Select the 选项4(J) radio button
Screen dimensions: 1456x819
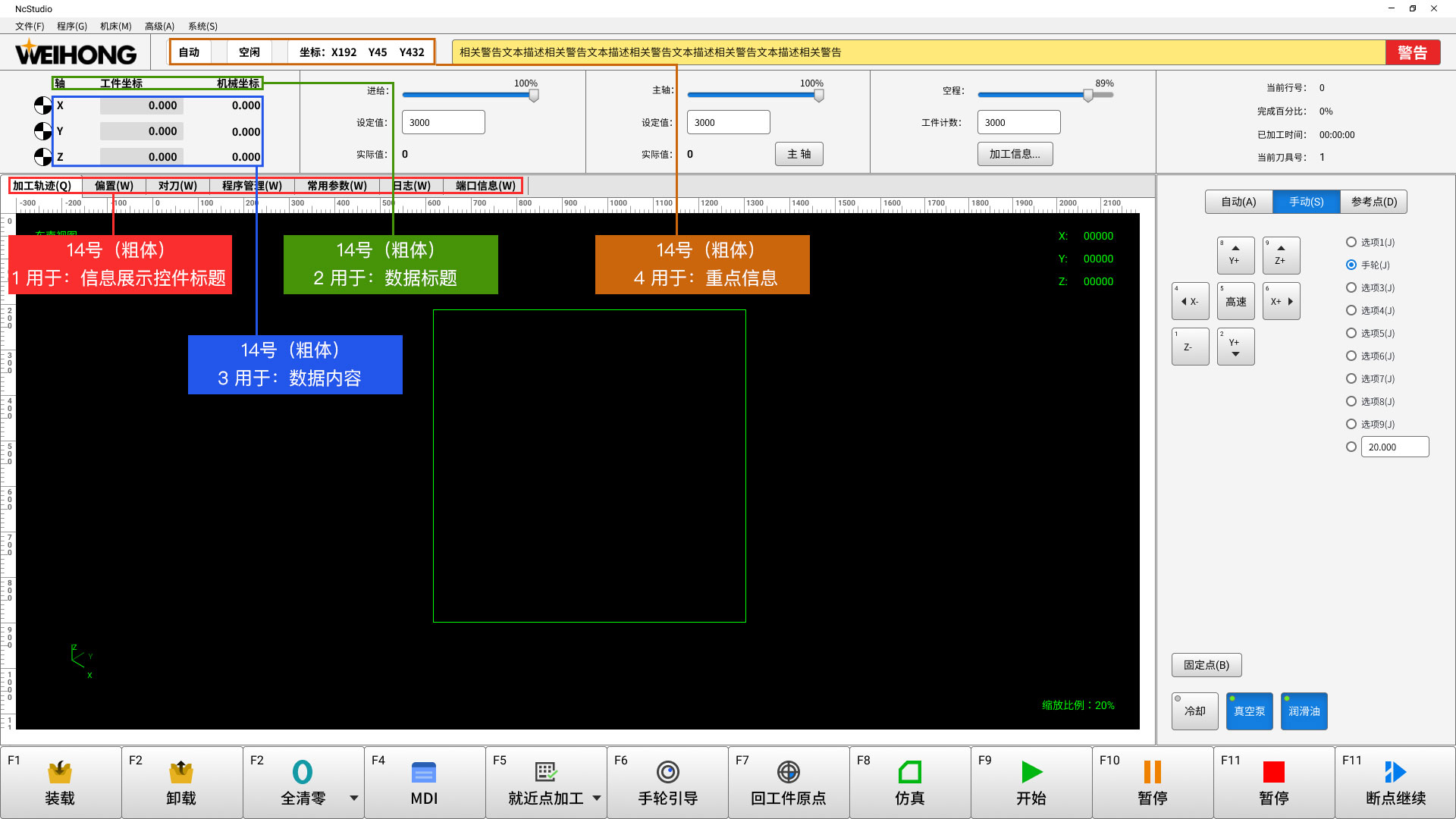point(1351,310)
